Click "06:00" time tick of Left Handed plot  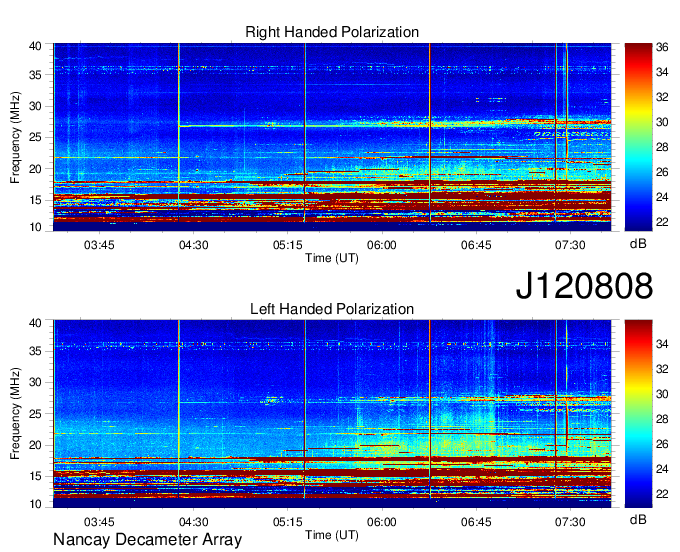pos(382,522)
